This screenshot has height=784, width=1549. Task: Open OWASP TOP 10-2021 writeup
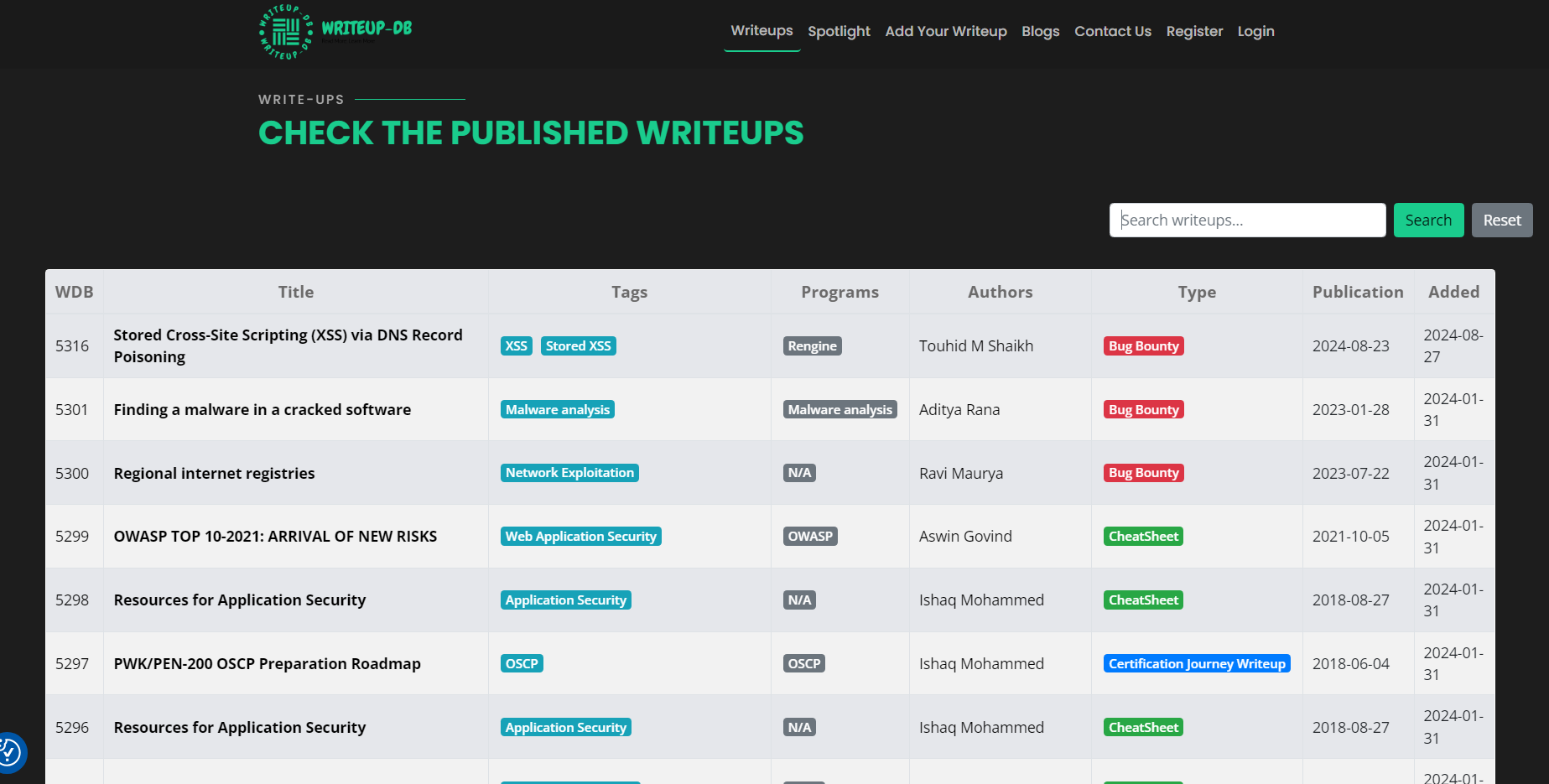click(x=275, y=536)
